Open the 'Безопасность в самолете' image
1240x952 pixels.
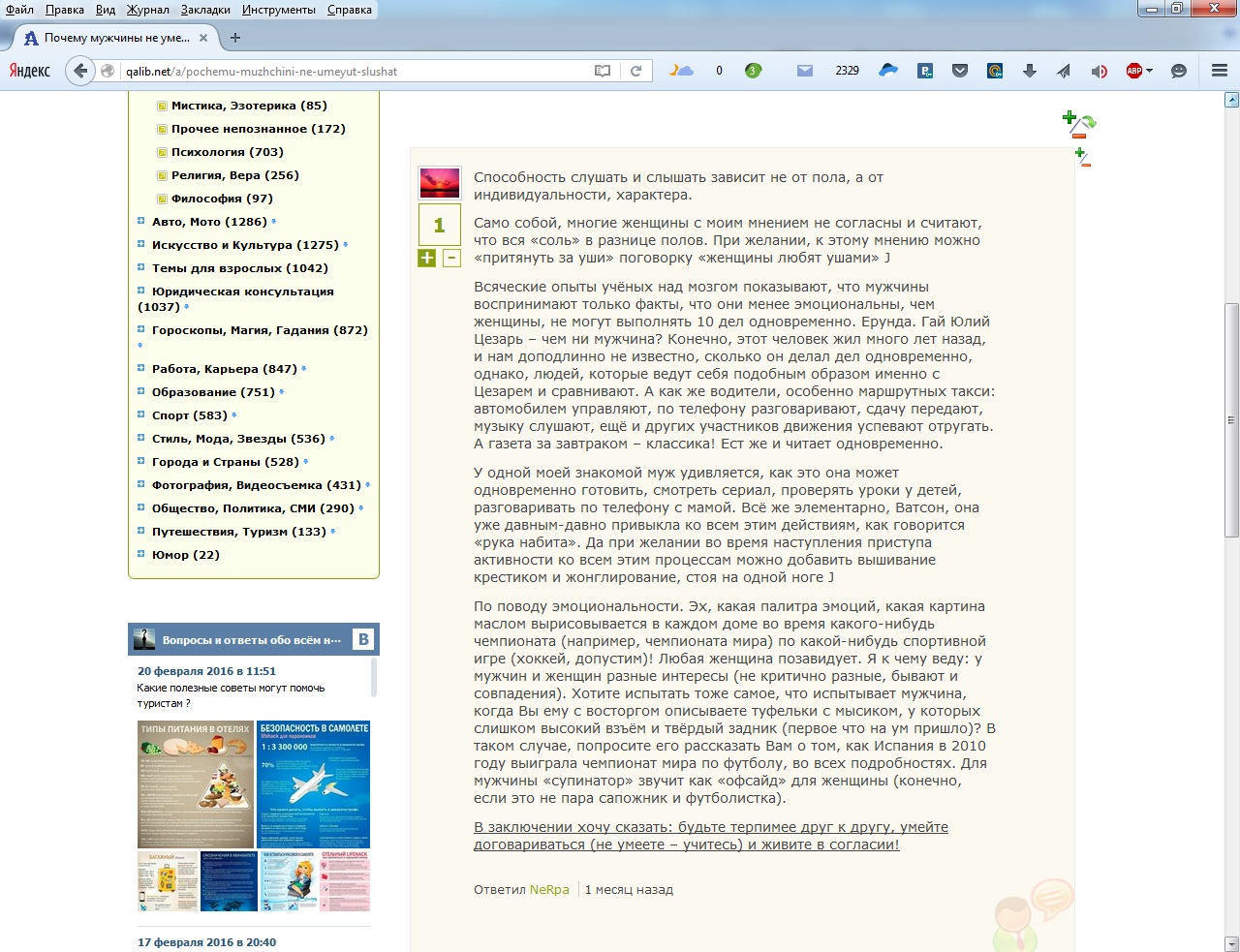[x=314, y=784]
